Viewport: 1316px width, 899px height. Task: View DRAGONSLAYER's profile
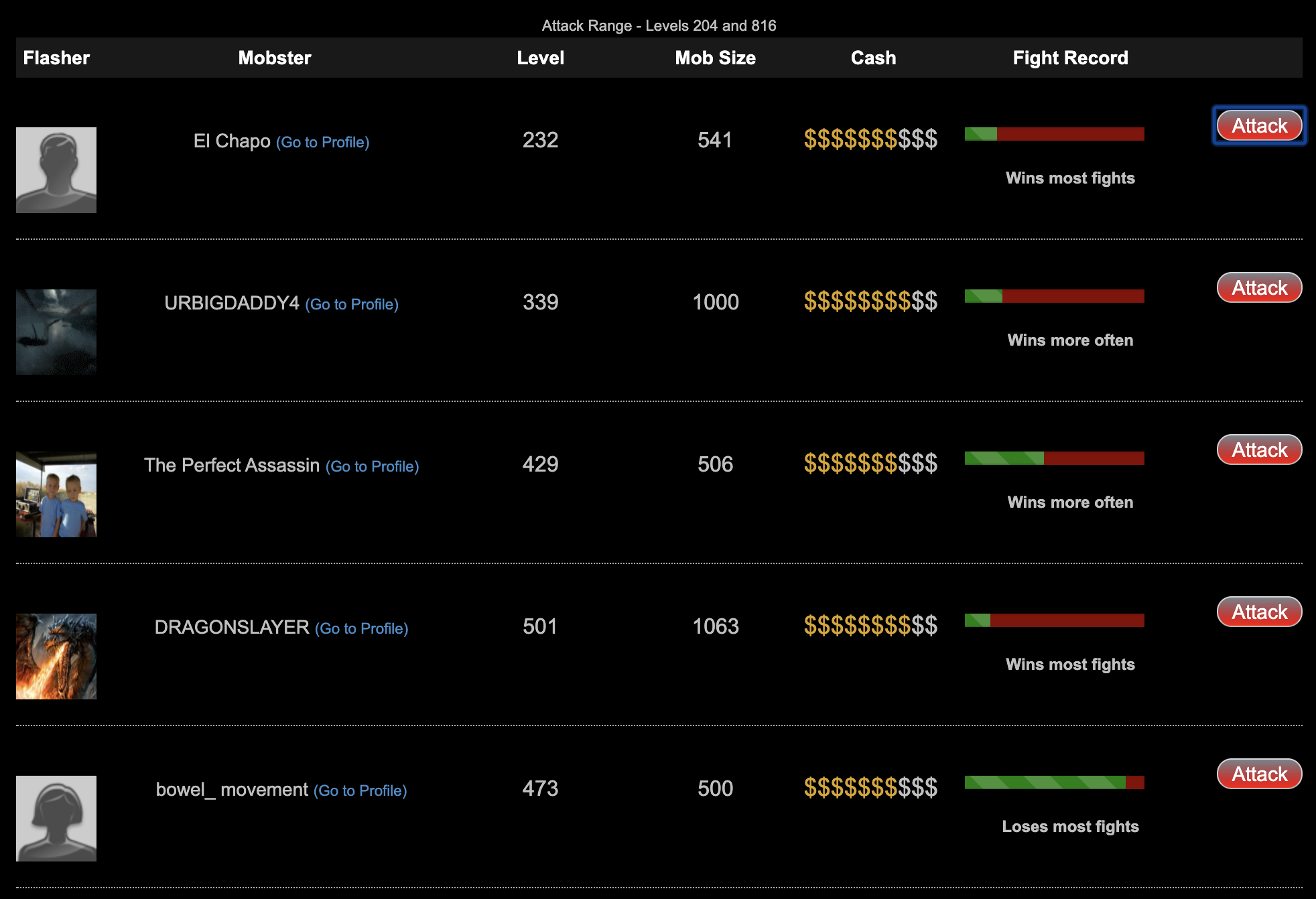[x=363, y=628]
